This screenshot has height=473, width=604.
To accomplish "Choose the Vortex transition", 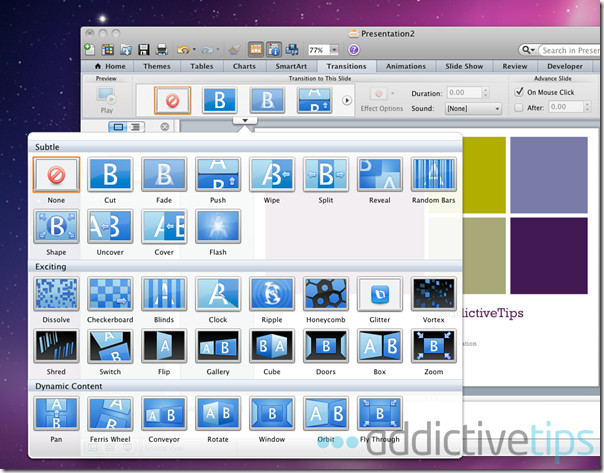I will click(x=434, y=294).
